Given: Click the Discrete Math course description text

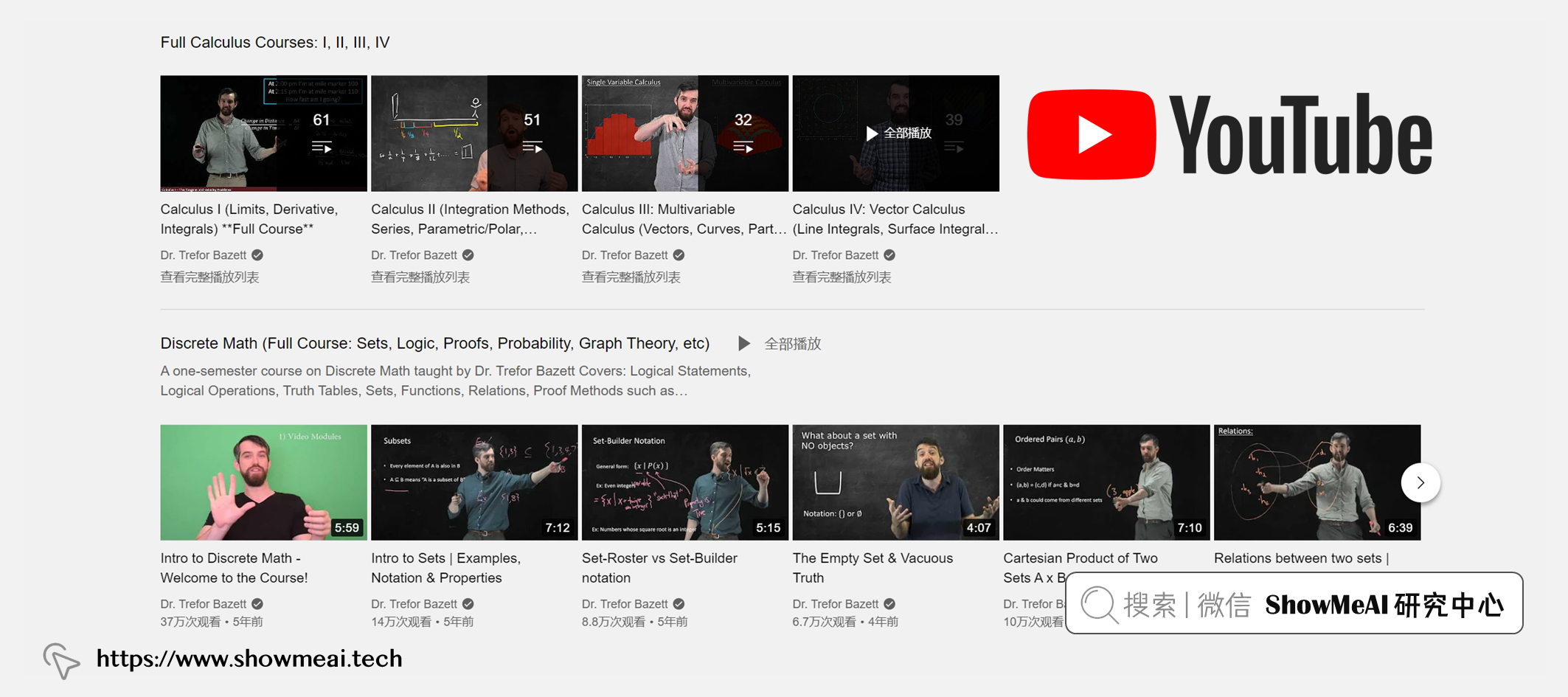Looking at the screenshot, I should click(x=456, y=381).
